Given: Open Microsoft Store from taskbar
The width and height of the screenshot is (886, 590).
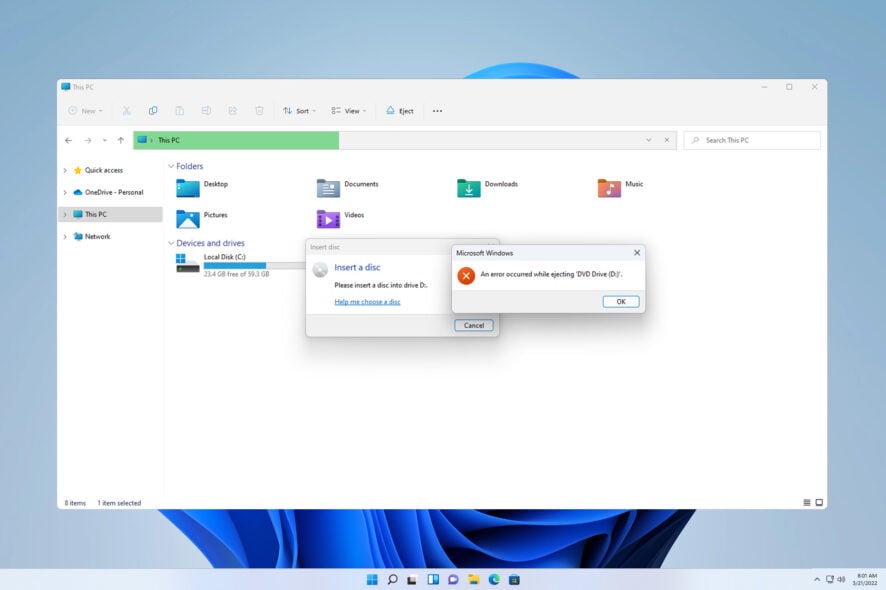Looking at the screenshot, I should 514,579.
